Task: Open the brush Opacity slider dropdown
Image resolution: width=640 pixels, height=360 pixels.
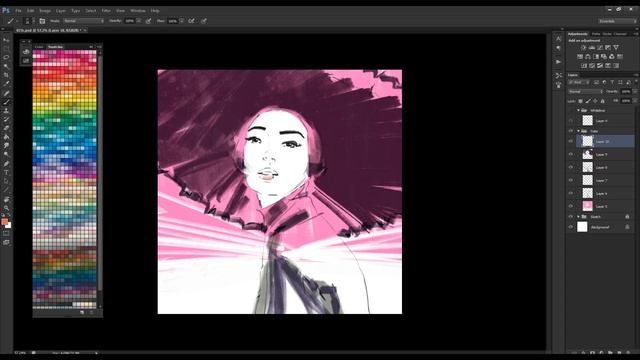Action: 139,21
